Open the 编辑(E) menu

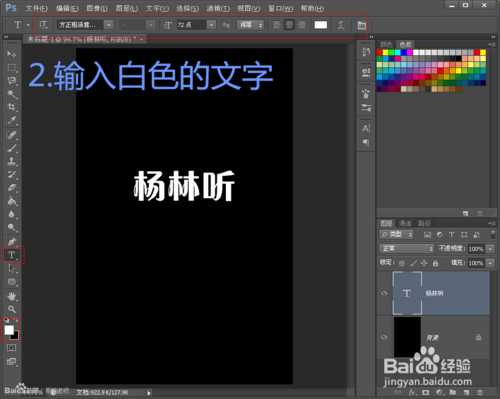coord(67,8)
